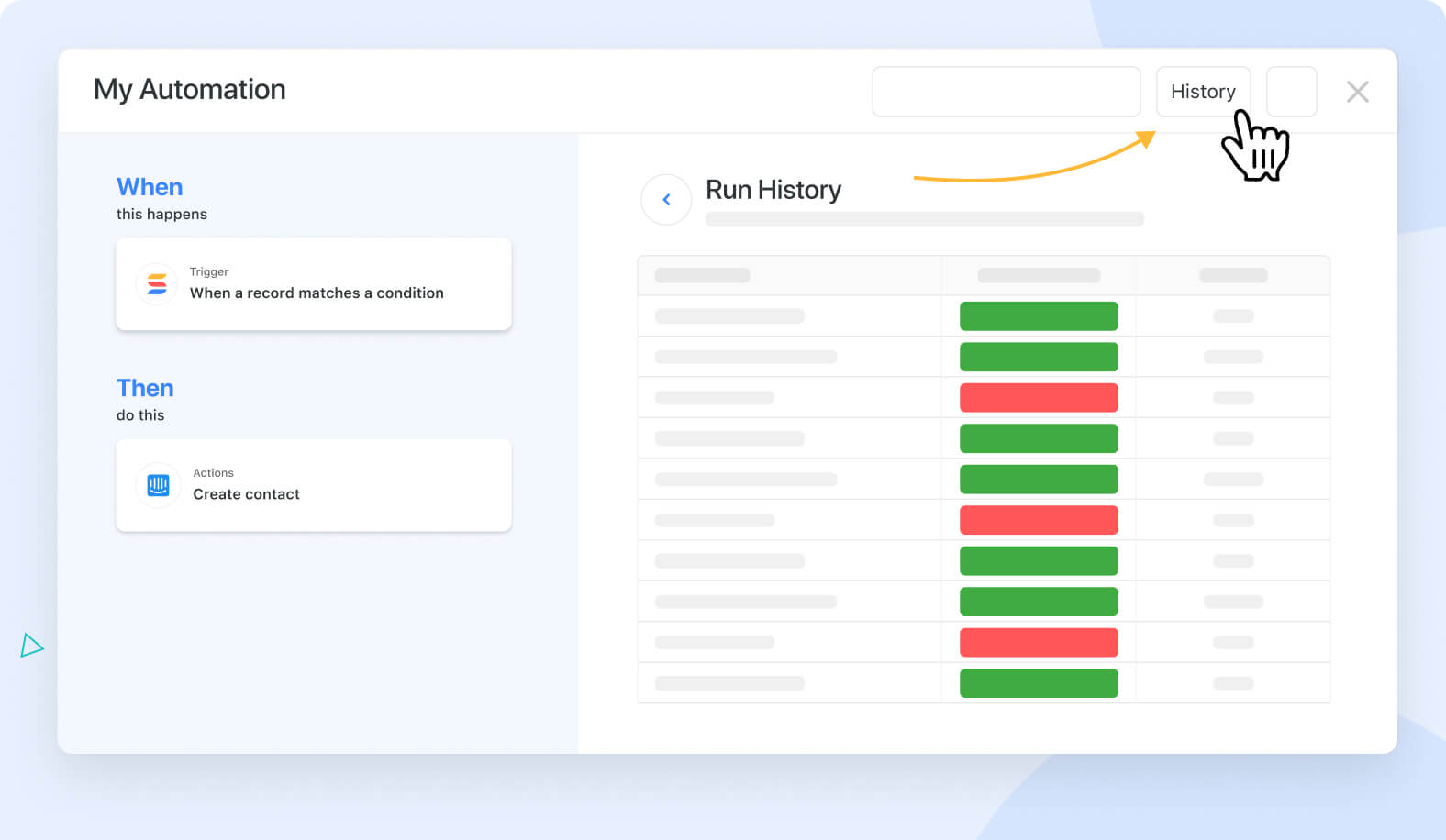1446x840 pixels.
Task: Click the 'When' heading
Action: [150, 187]
